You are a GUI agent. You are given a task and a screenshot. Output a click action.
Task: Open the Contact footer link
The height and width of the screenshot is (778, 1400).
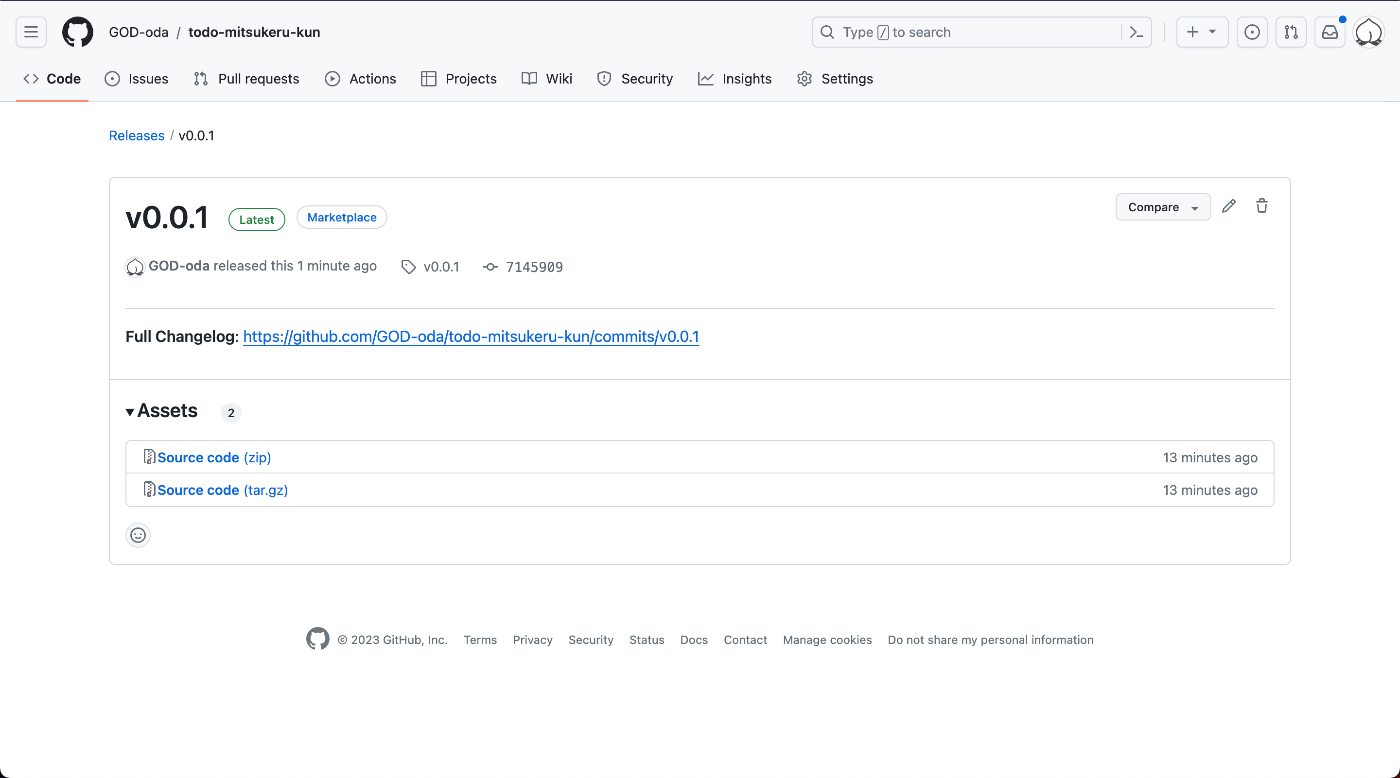[x=746, y=640]
